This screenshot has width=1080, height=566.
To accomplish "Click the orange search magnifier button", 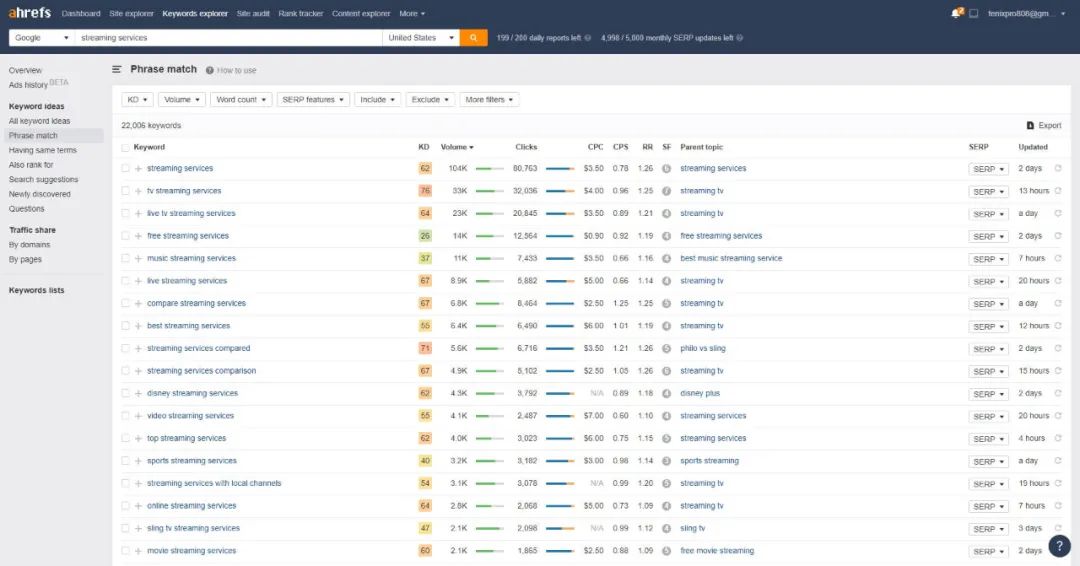I will pyautogui.click(x=473, y=38).
